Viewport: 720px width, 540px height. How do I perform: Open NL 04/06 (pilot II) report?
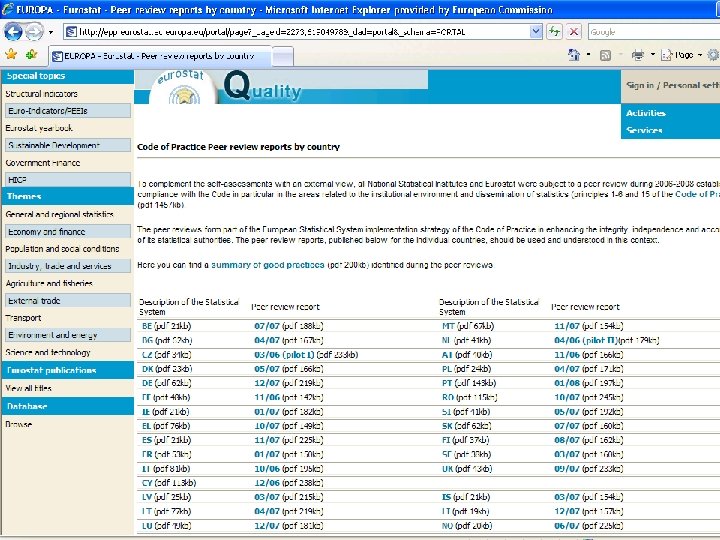tap(586, 340)
